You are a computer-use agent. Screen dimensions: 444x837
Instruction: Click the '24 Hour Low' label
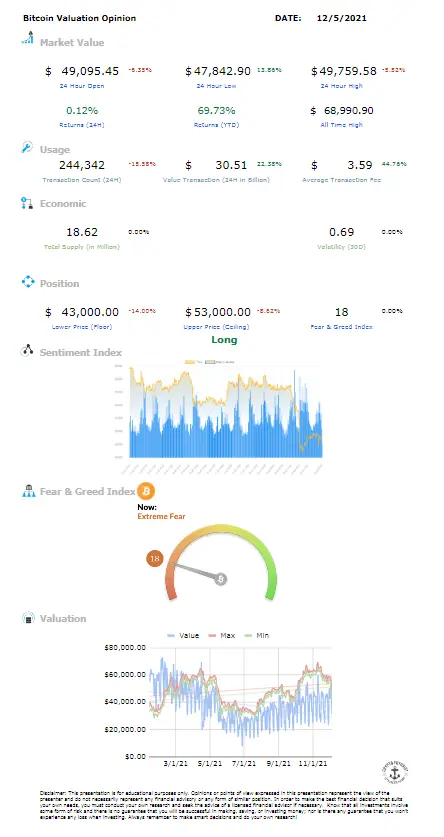coord(216,86)
